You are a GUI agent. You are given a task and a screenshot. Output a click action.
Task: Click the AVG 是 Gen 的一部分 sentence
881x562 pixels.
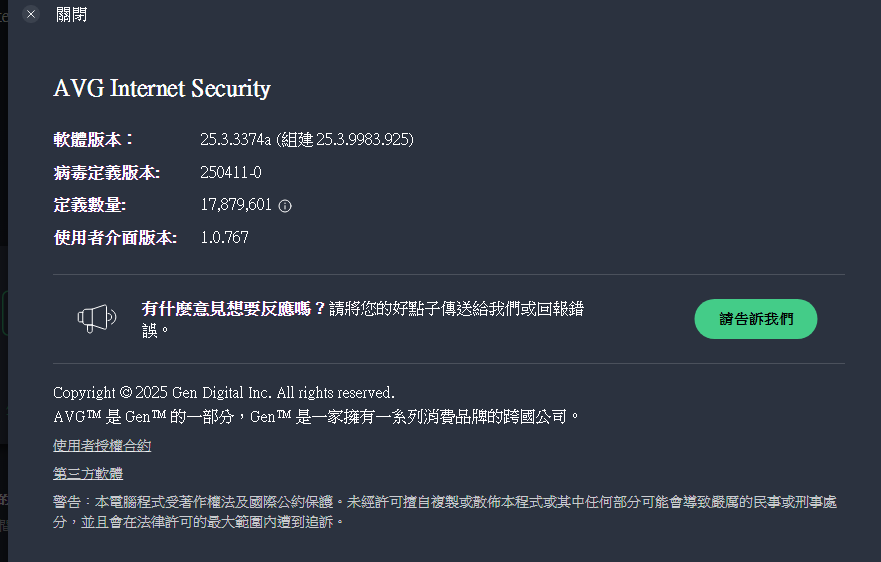[x=316, y=415]
